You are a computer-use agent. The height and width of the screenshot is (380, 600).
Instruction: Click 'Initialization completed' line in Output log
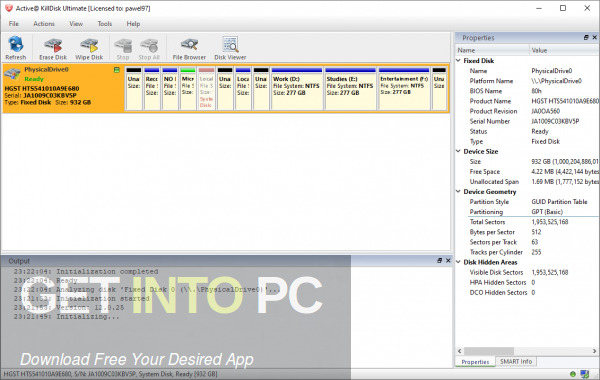tap(86, 271)
